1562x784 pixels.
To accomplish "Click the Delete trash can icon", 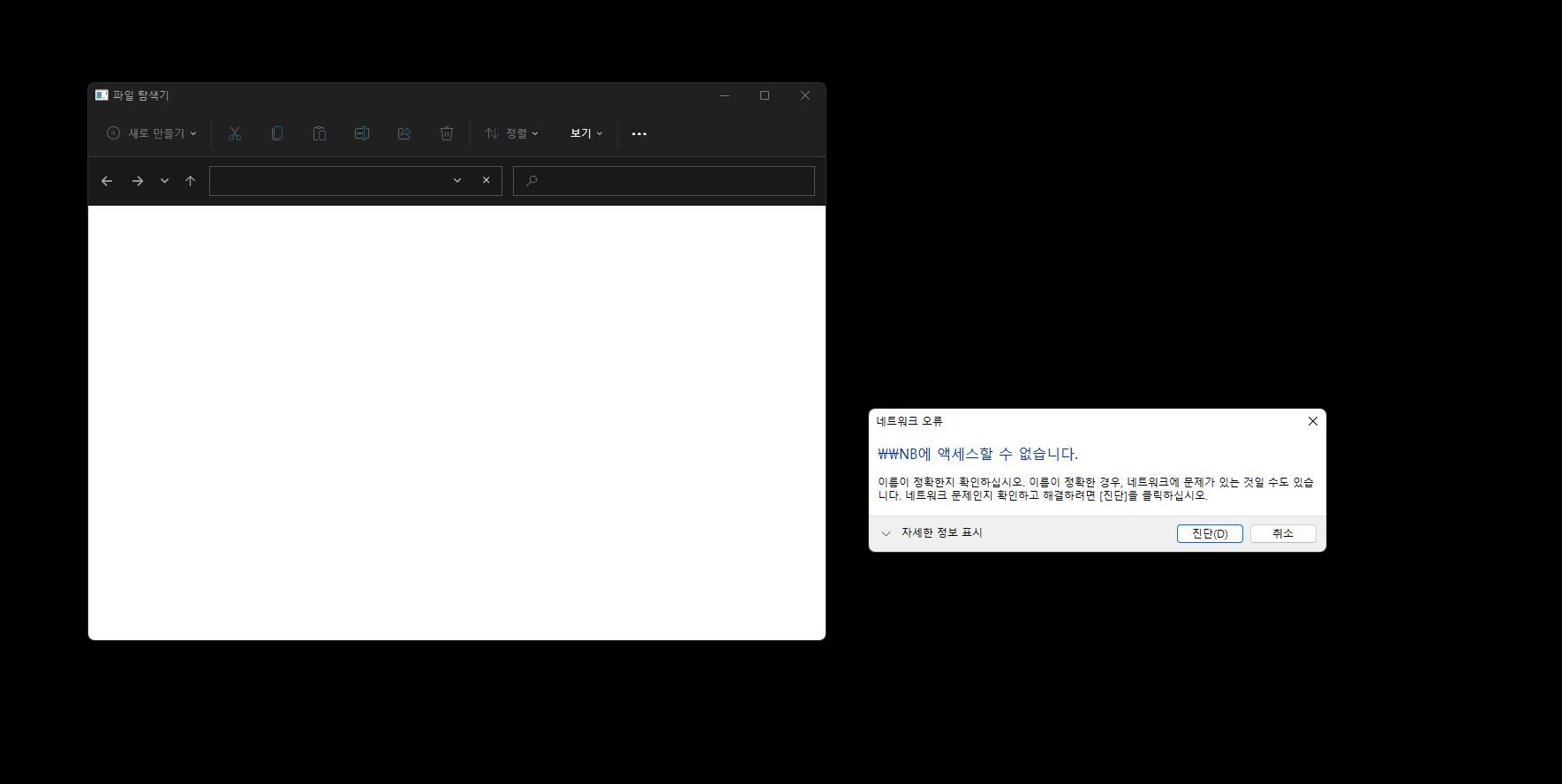I will point(447,133).
